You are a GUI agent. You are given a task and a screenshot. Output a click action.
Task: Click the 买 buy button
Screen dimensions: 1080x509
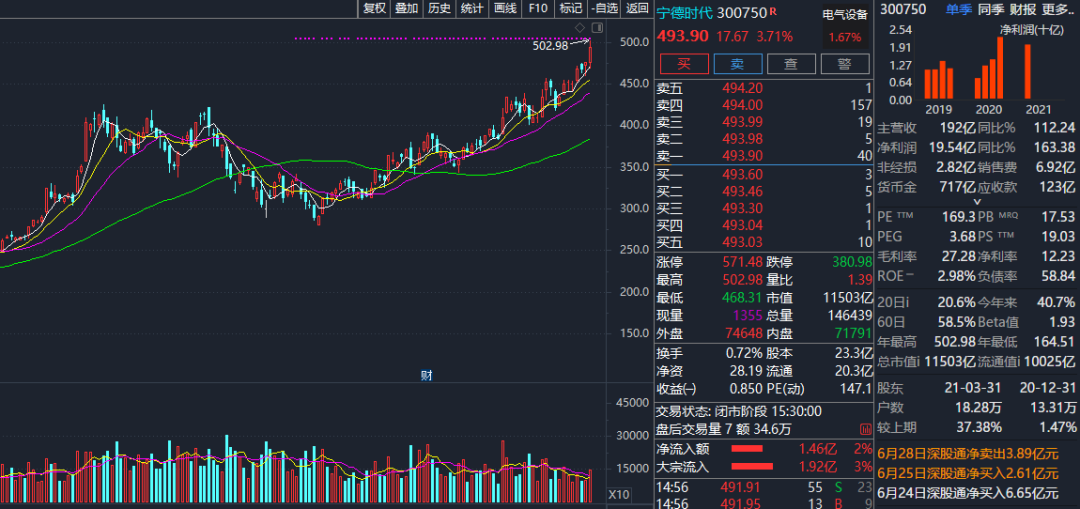(x=683, y=64)
